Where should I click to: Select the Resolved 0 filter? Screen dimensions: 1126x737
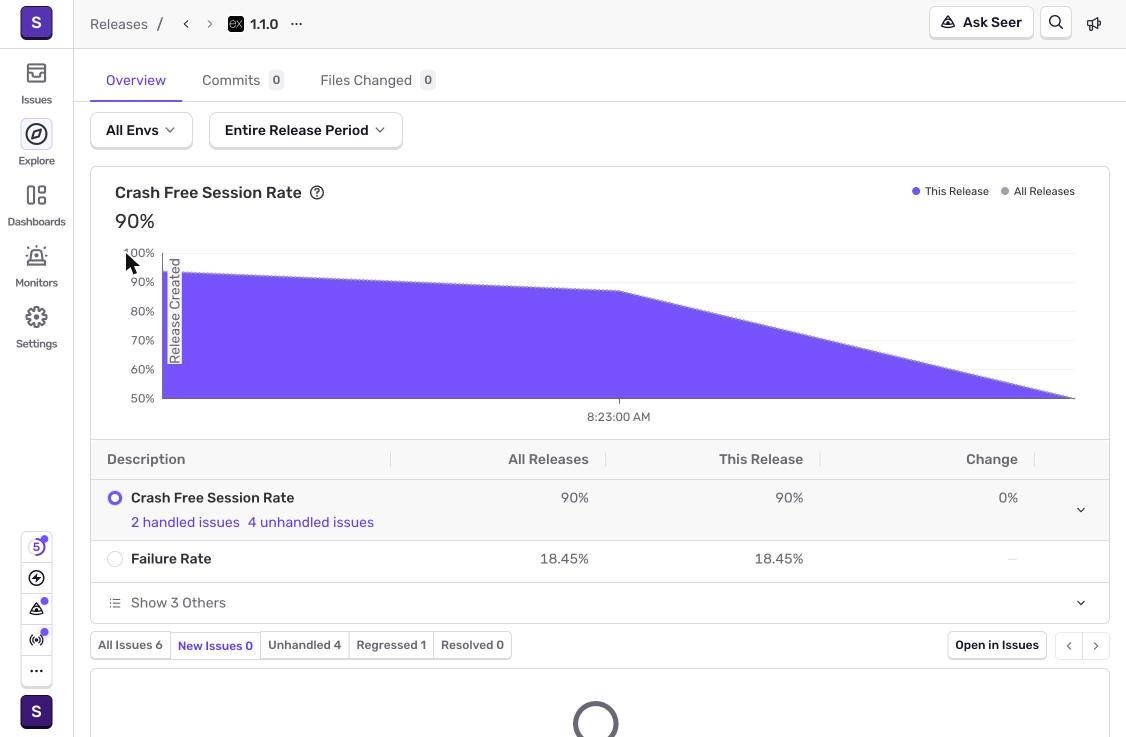[x=473, y=645]
